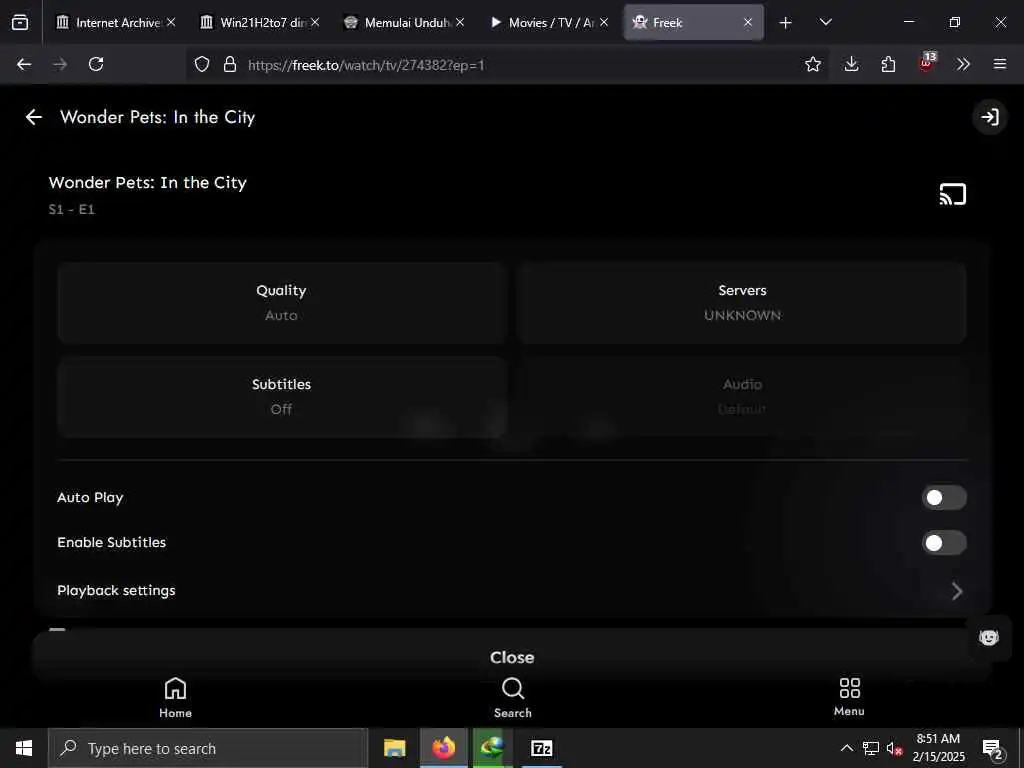Open the Extensions puzzle icon
The image size is (1024, 768).
[x=888, y=64]
